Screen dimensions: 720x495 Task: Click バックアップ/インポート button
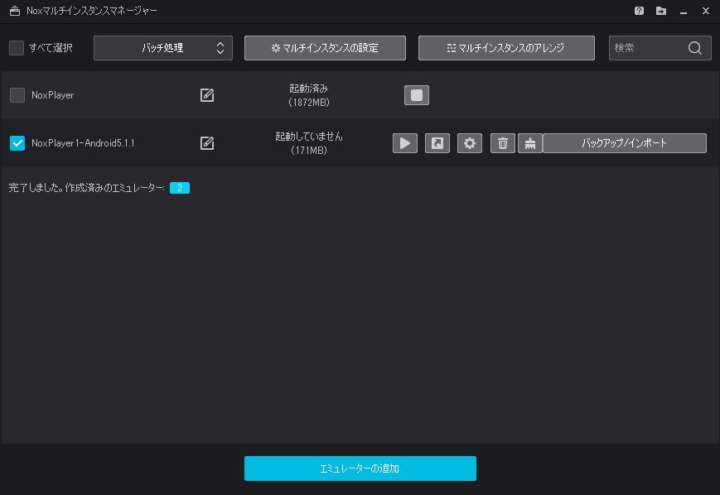pos(624,143)
